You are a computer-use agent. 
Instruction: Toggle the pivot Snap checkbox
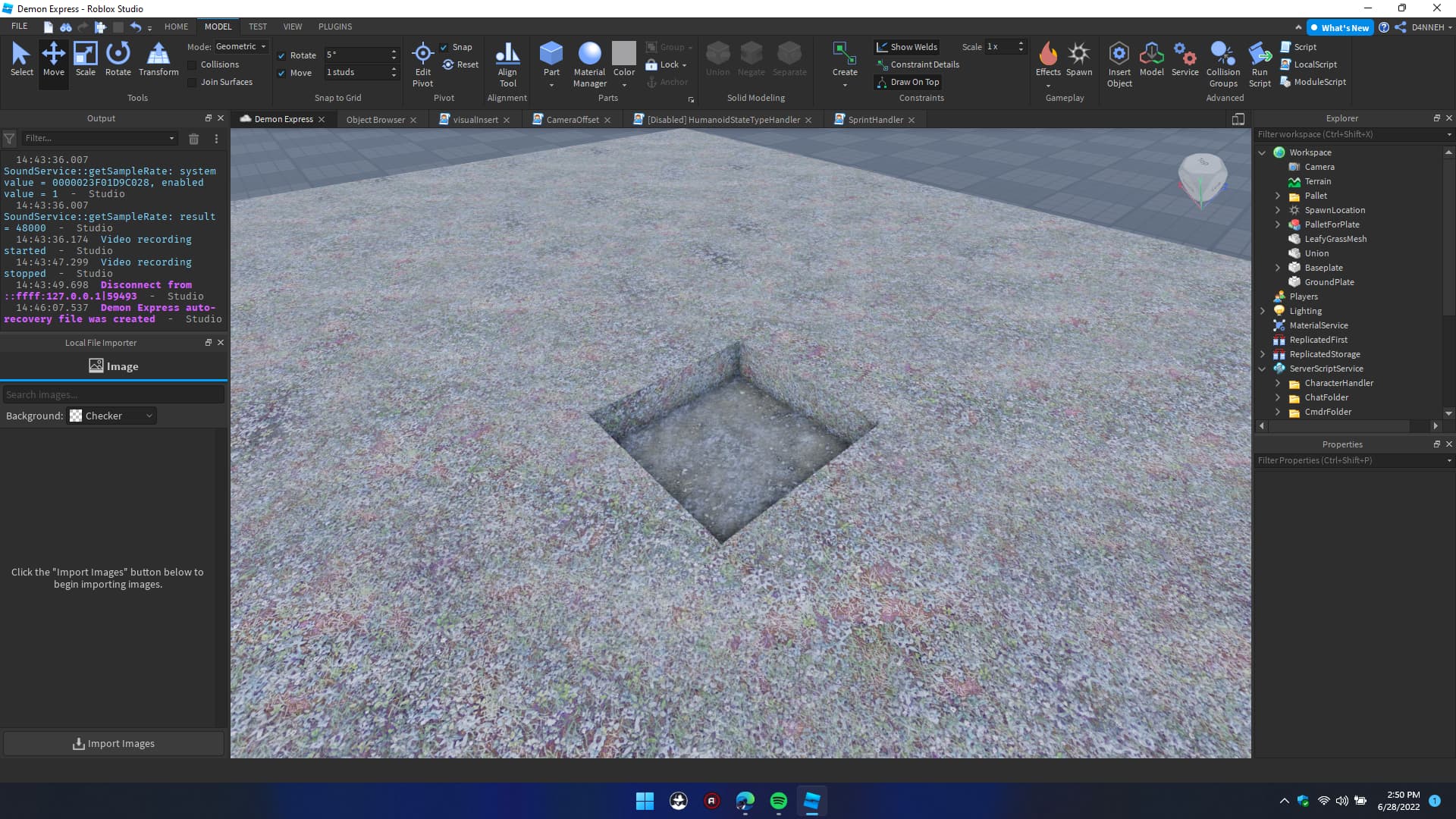[x=444, y=47]
